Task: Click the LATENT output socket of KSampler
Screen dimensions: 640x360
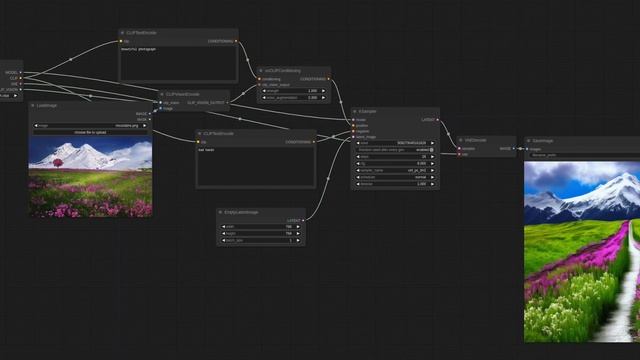Action: [438, 120]
